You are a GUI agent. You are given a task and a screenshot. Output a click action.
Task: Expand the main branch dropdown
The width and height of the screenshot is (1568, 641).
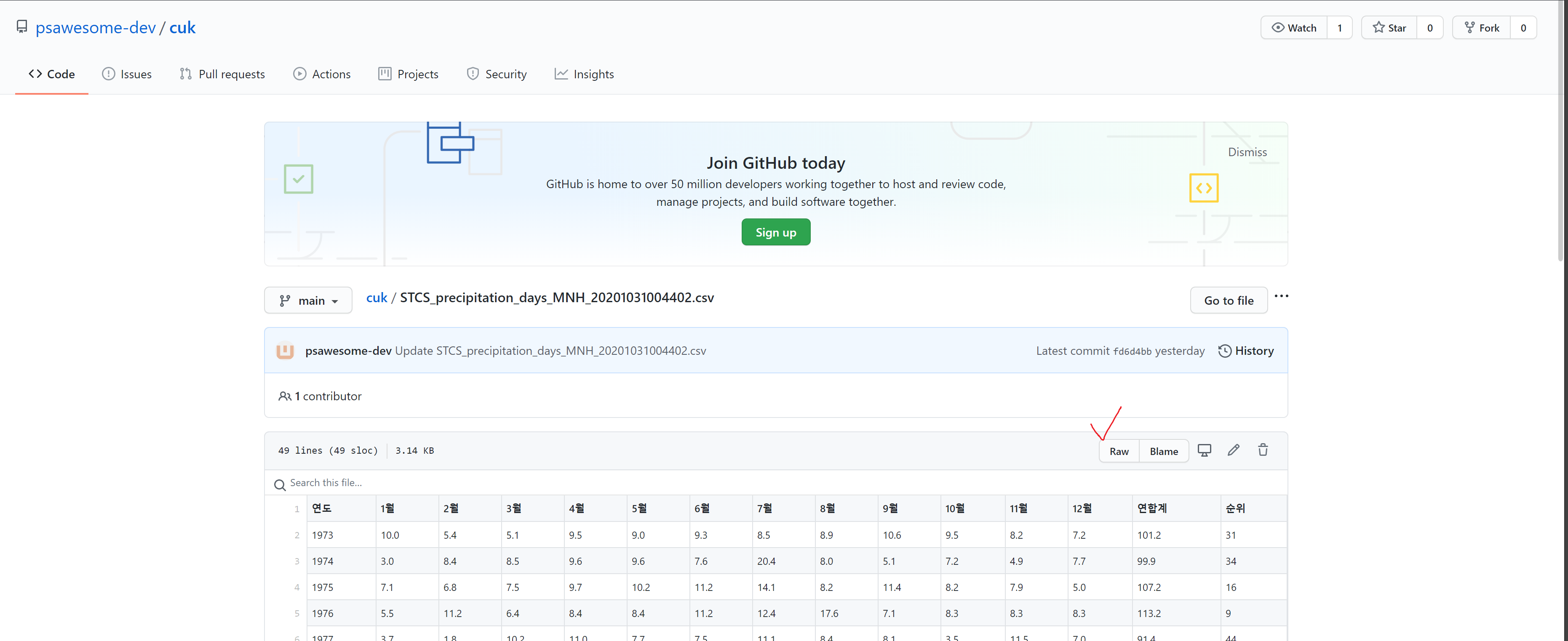tap(308, 301)
